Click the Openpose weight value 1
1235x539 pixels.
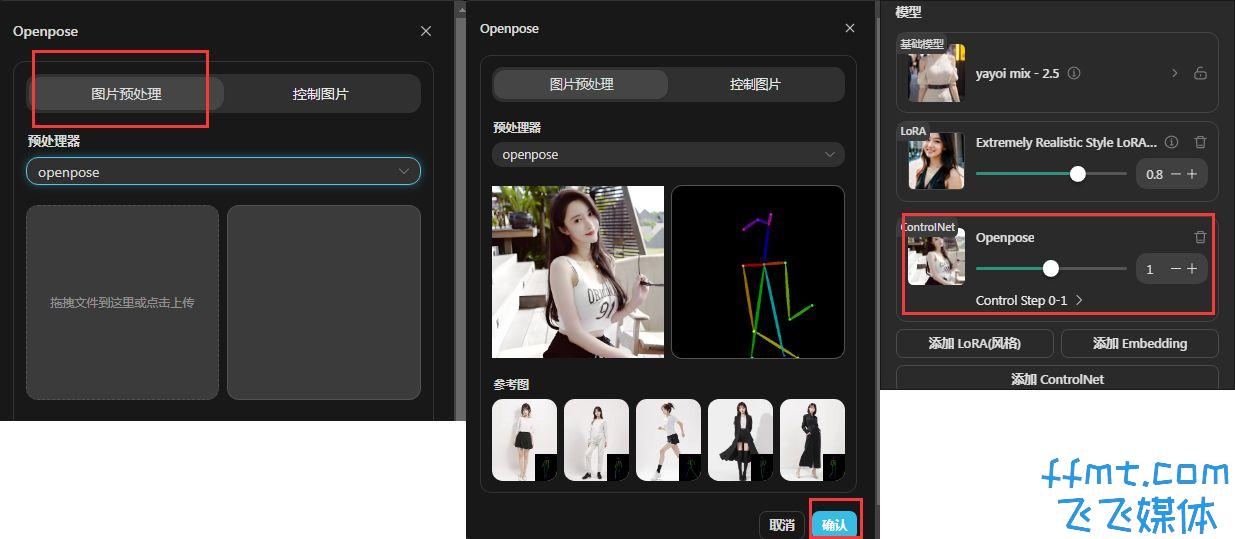(x=1150, y=269)
